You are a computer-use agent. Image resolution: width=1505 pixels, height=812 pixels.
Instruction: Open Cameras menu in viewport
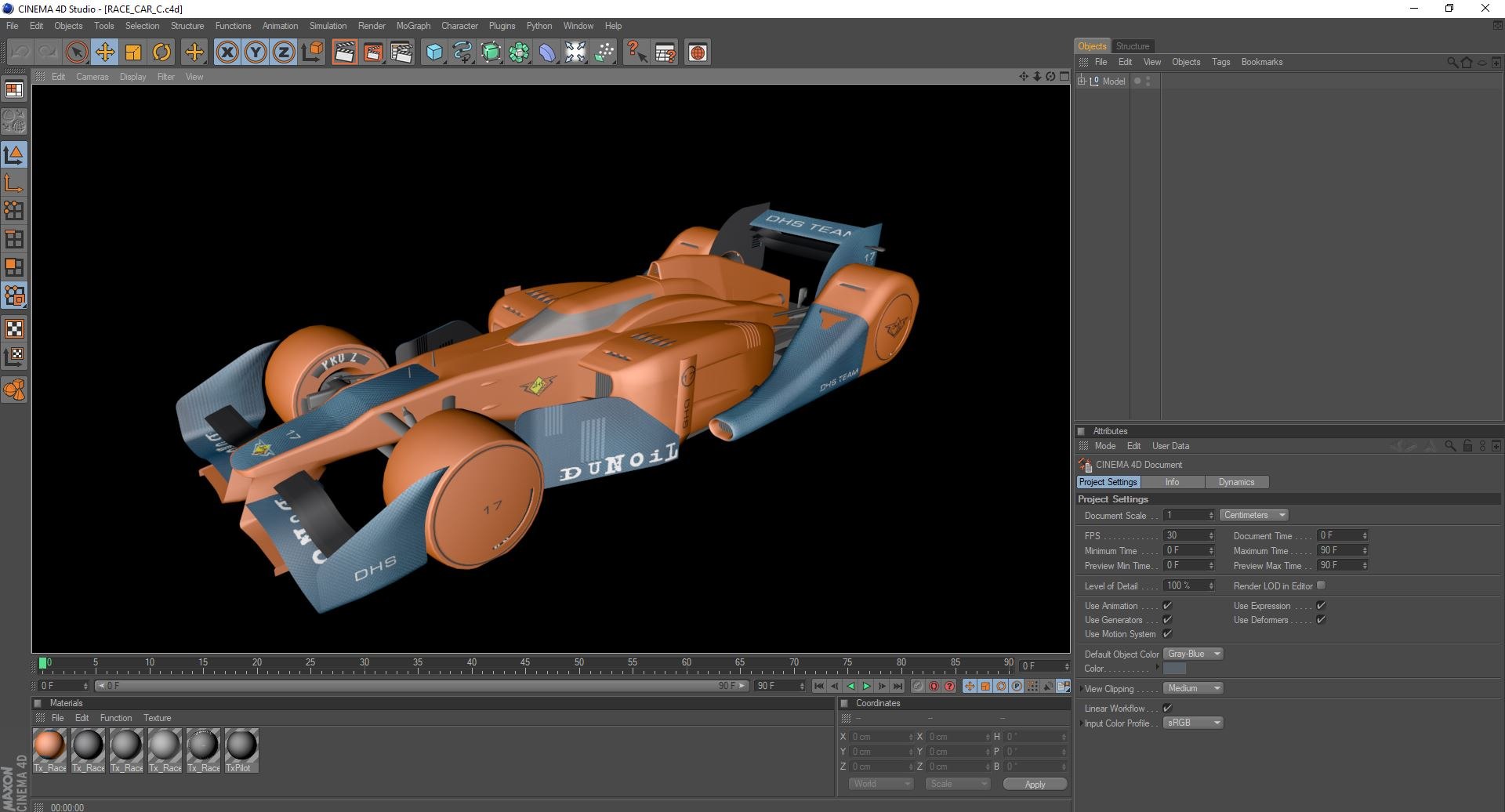92,77
